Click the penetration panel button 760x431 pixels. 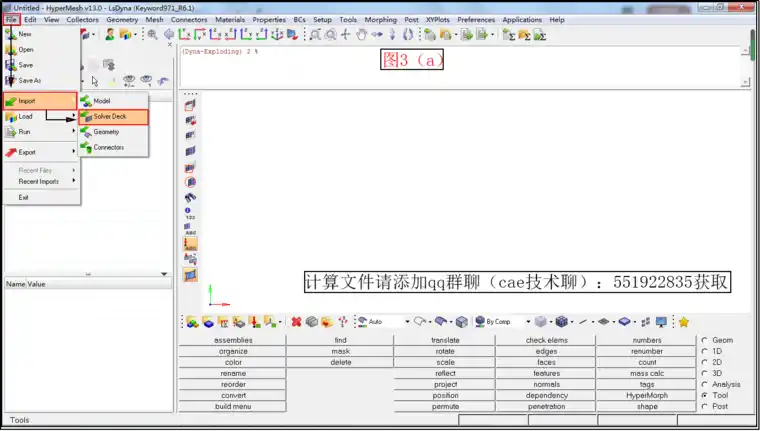click(546, 407)
